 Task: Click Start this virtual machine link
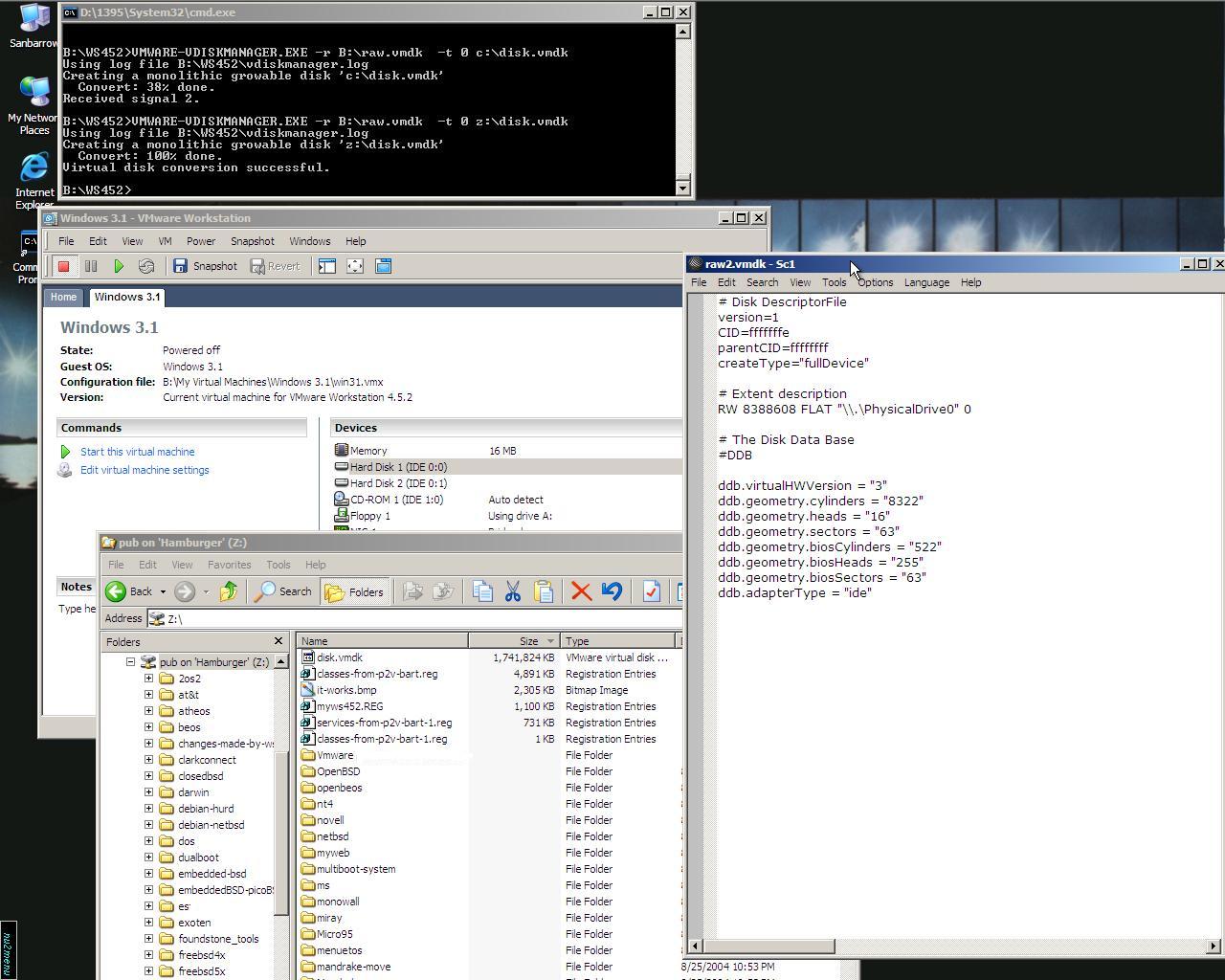(x=137, y=452)
